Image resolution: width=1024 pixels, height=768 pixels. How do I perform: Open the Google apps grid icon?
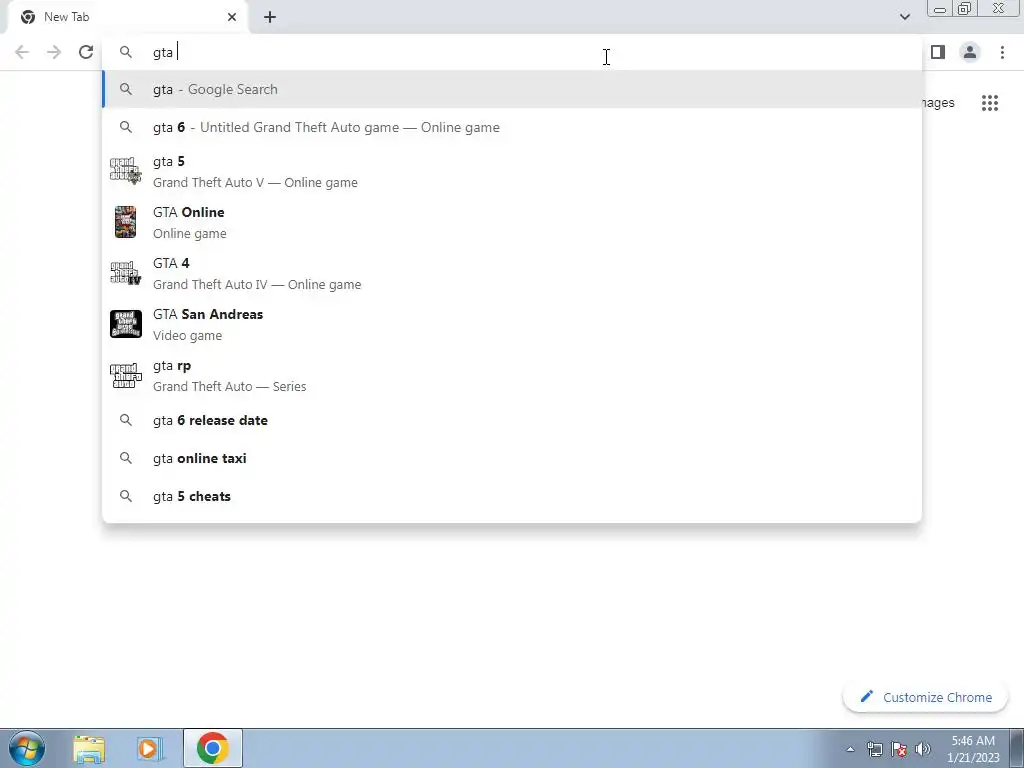pos(989,103)
